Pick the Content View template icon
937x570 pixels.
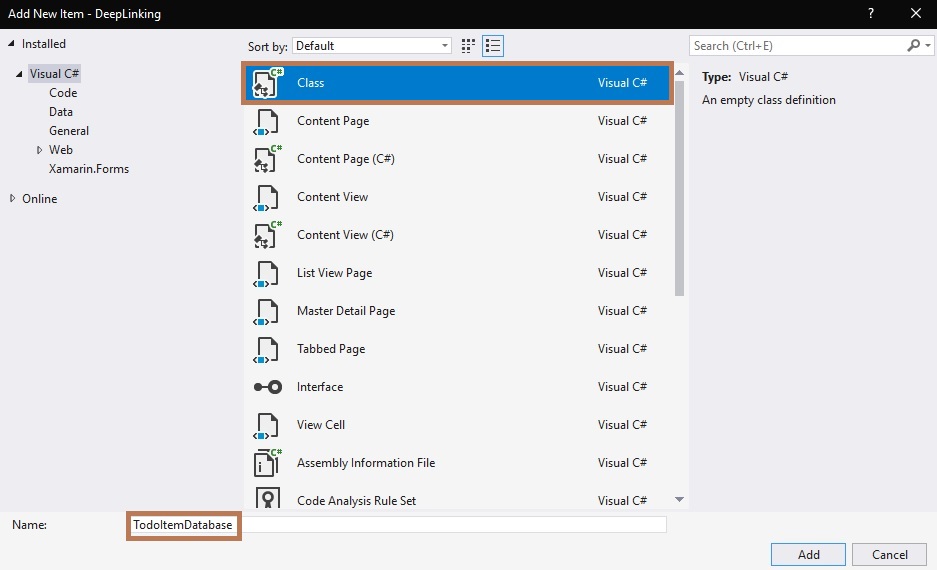pos(267,197)
